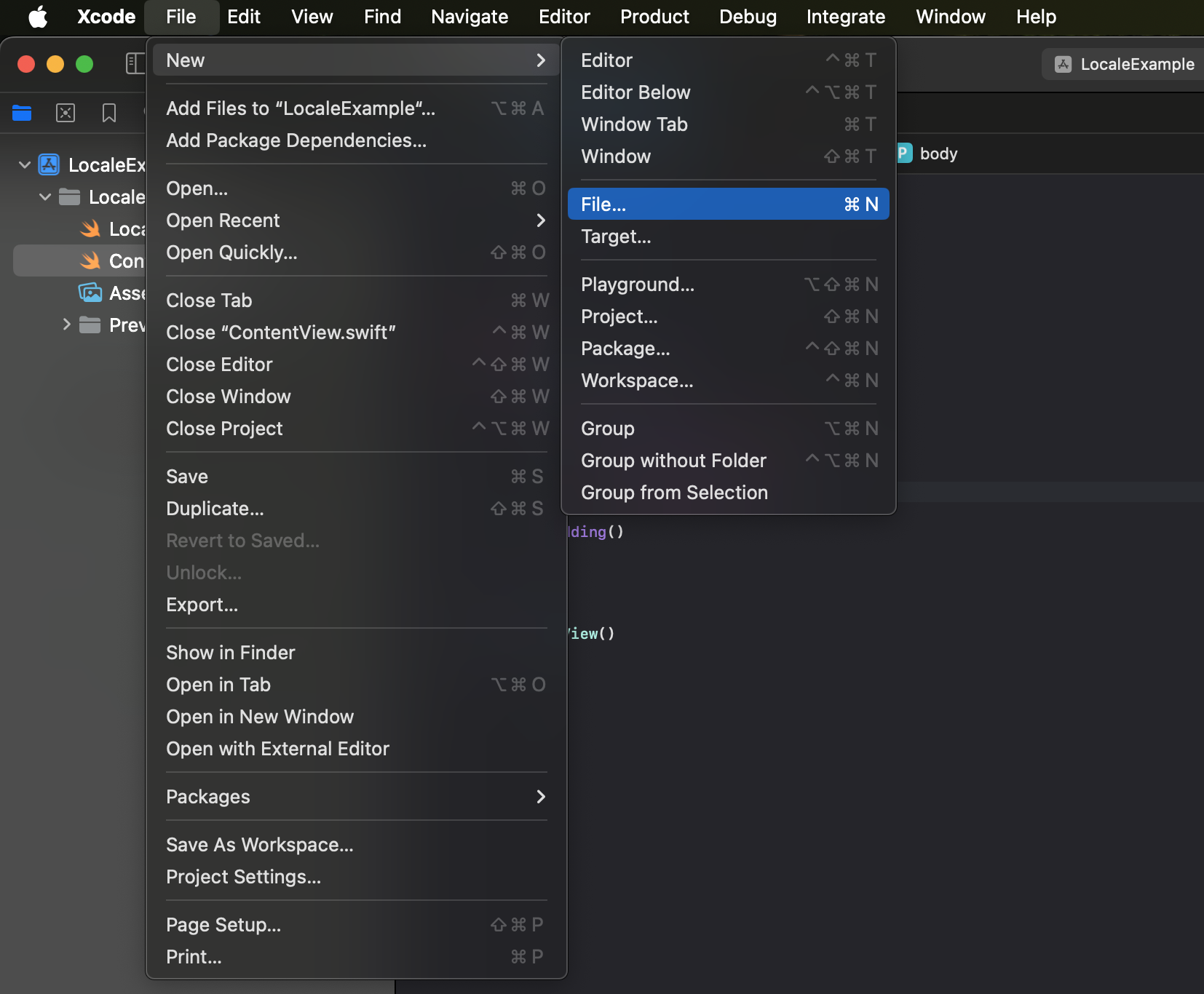Choose New Workspace…
Viewport: 1204px width, 994px height.
(729, 381)
